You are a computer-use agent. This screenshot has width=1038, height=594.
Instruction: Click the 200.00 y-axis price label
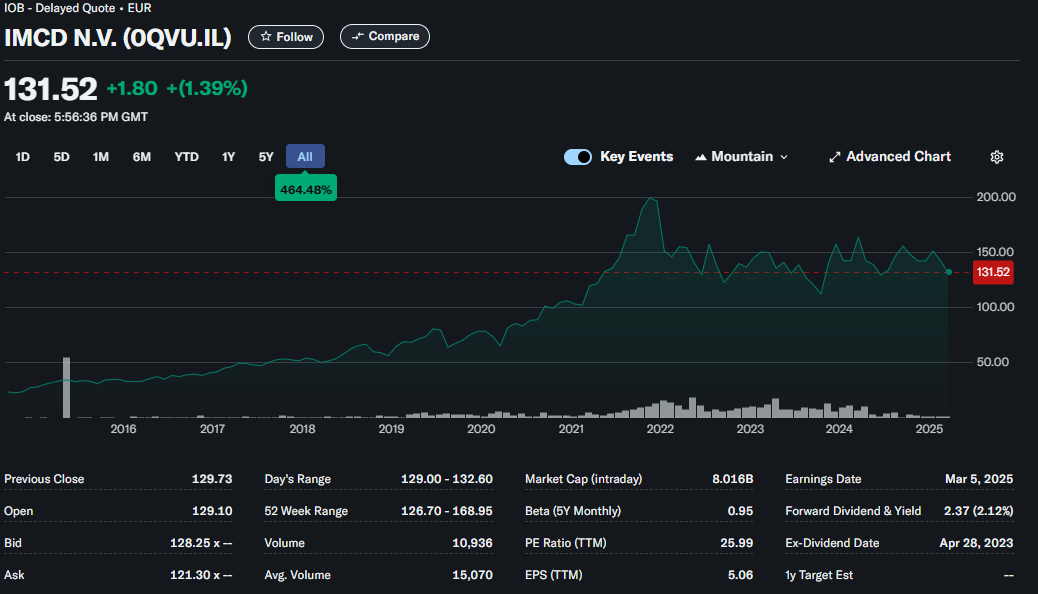[x=996, y=197]
